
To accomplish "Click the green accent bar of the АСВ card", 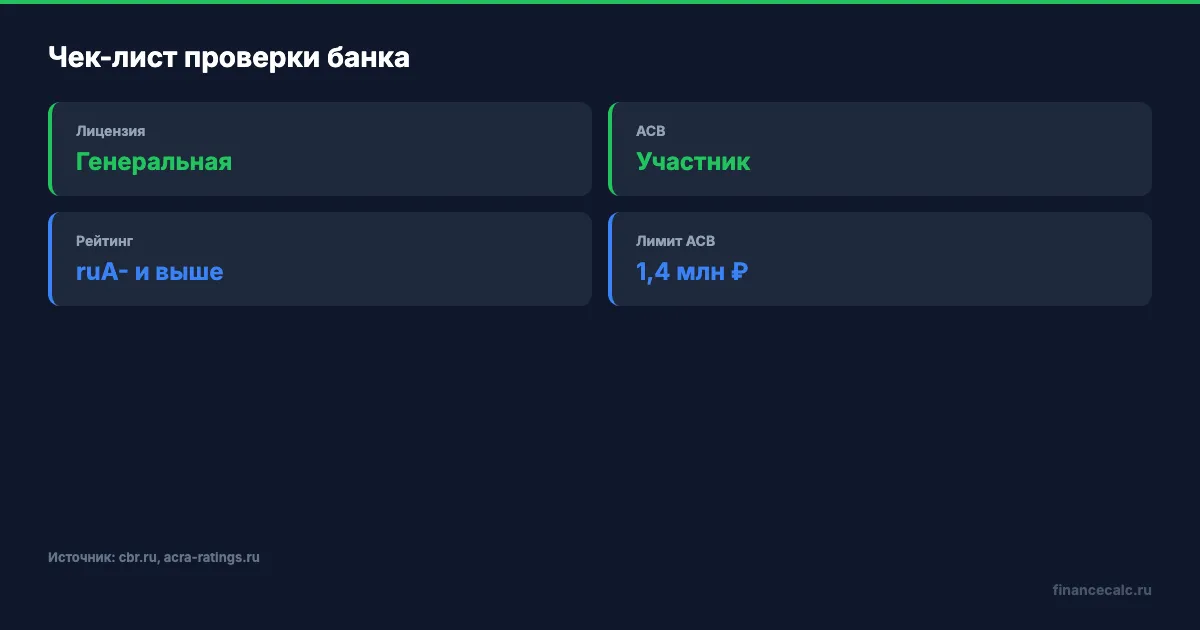I will point(610,149).
